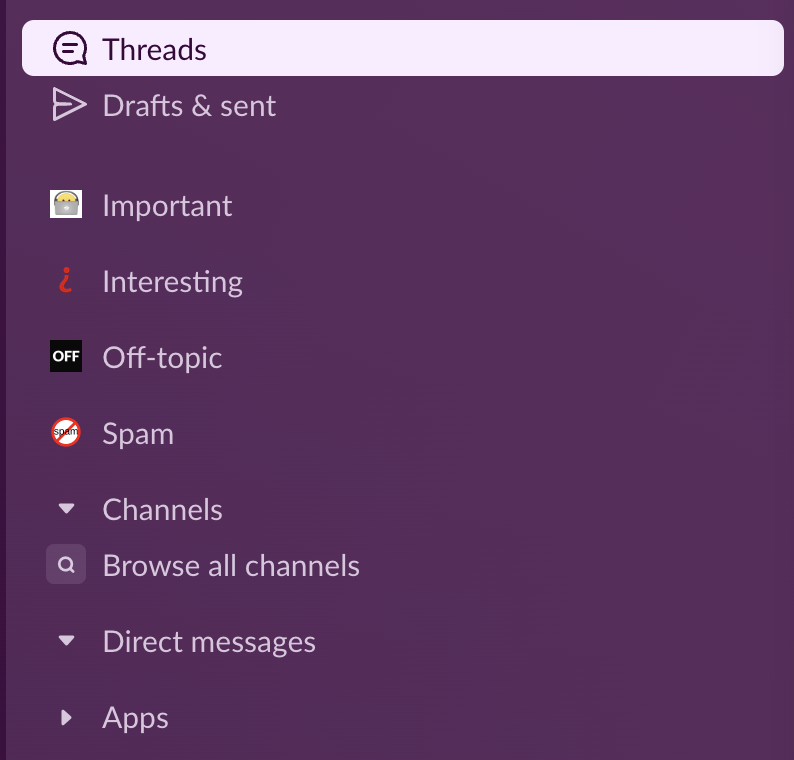Click the Threads speech bubble icon
Image resolution: width=794 pixels, height=760 pixels.
coord(70,49)
